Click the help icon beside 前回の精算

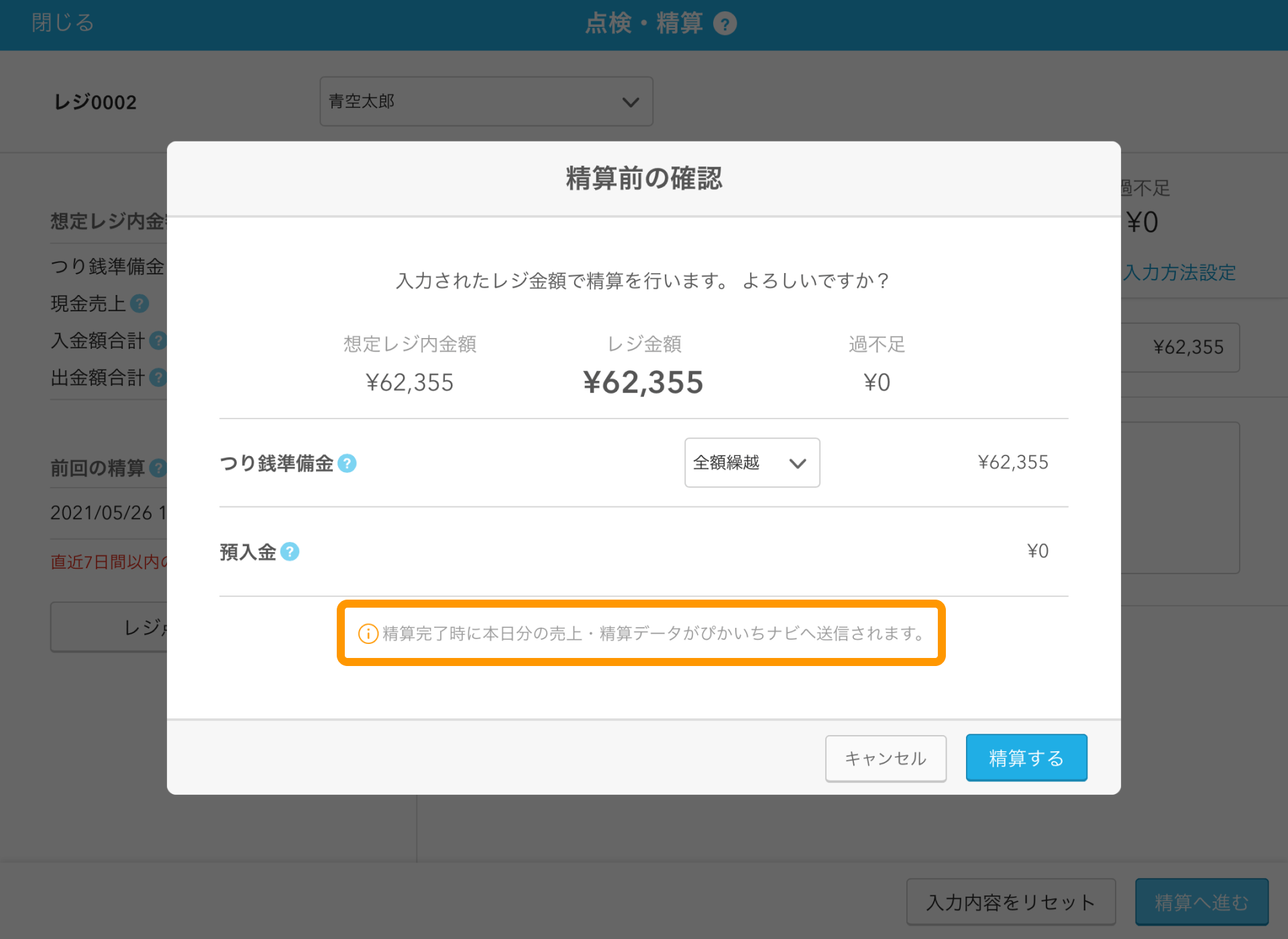(x=158, y=467)
